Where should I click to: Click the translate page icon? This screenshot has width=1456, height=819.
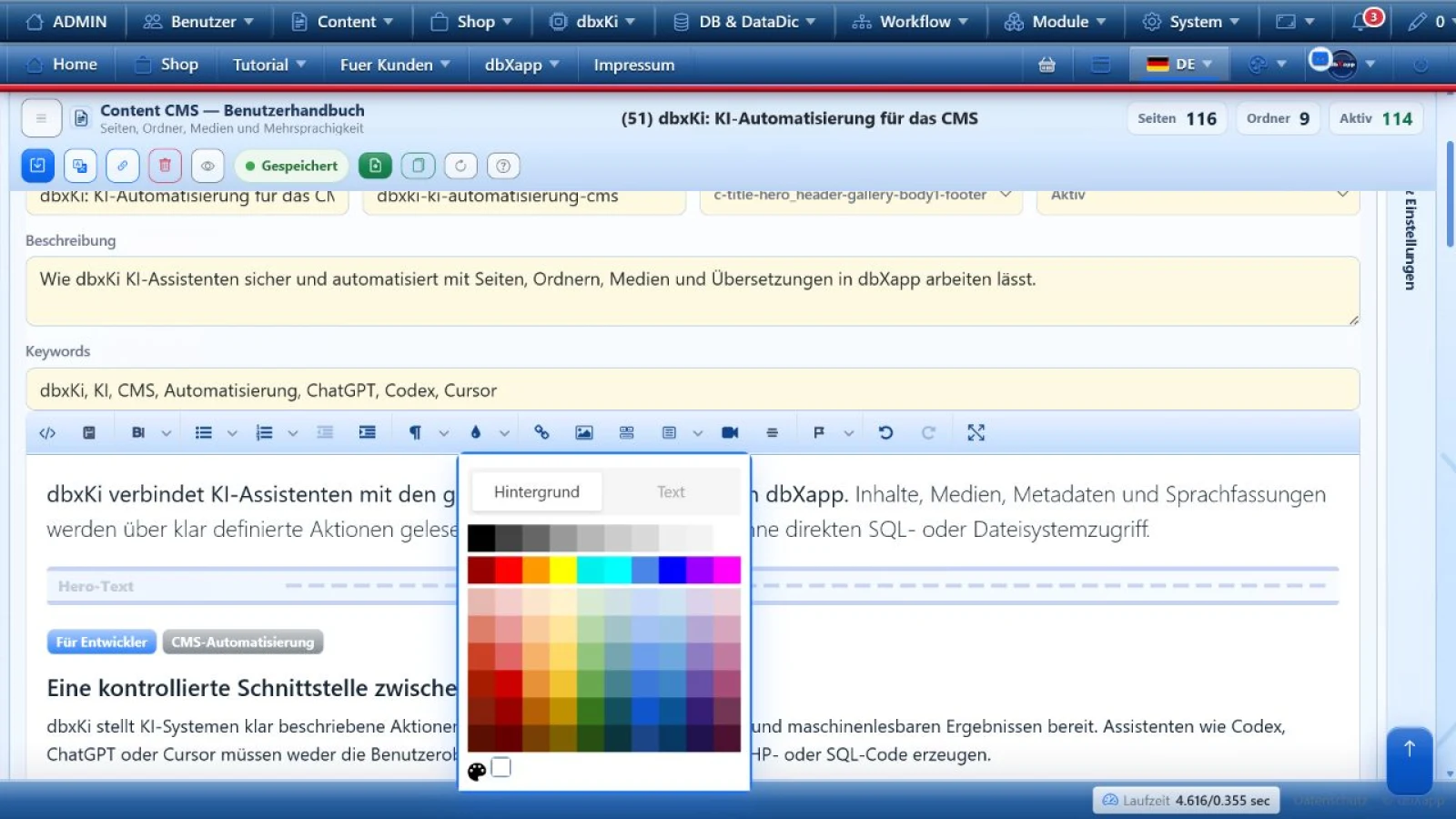pyautogui.click(x=80, y=166)
